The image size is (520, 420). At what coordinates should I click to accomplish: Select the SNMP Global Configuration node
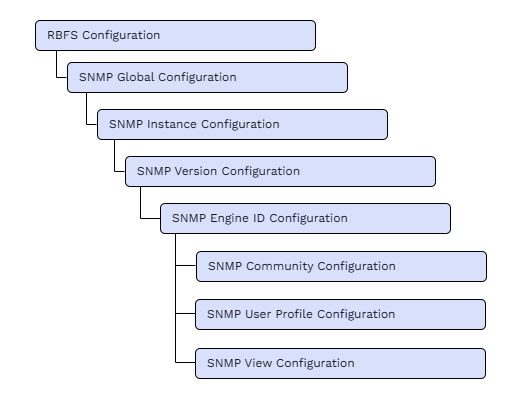coord(207,77)
